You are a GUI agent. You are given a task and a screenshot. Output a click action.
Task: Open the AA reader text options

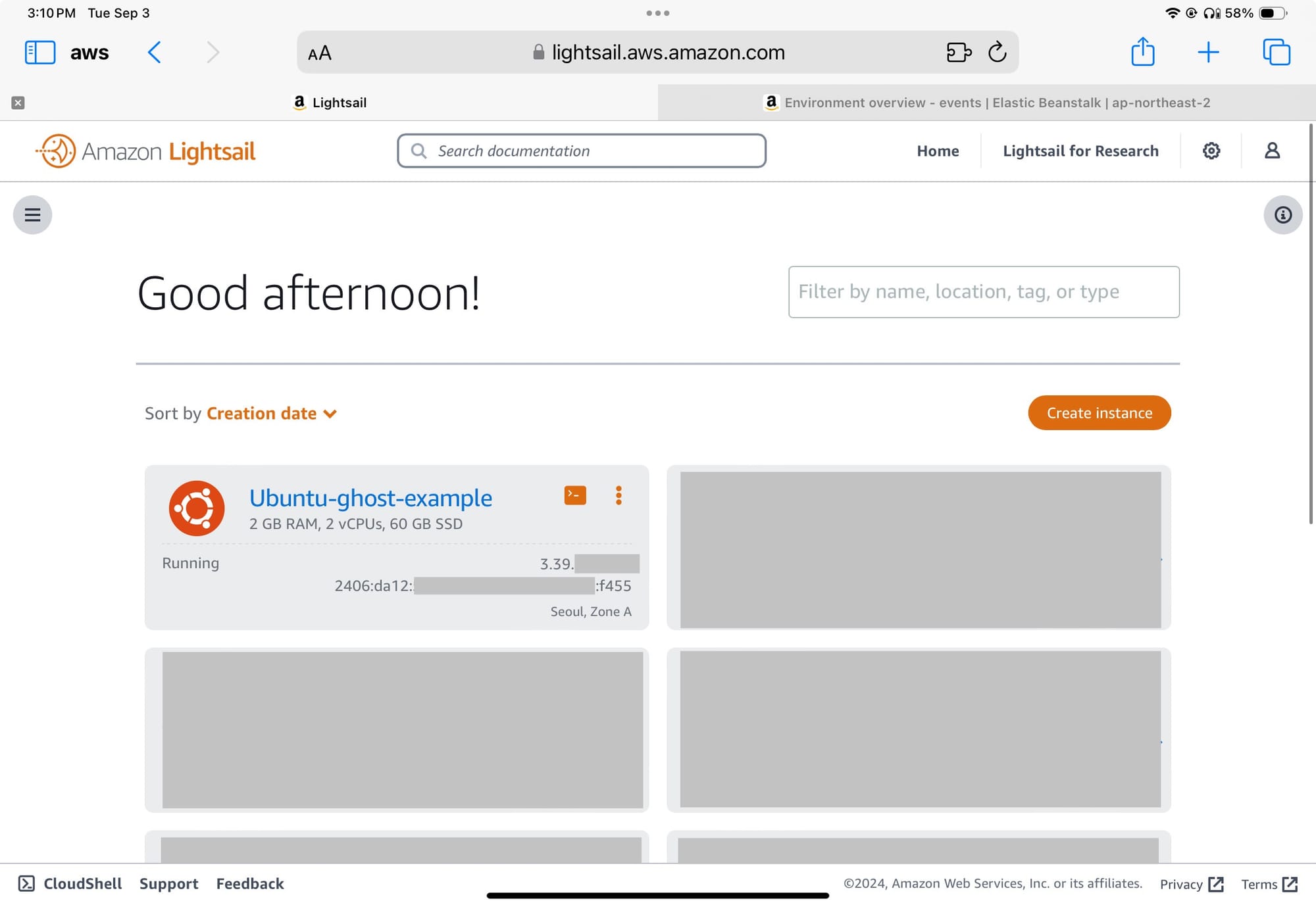pyautogui.click(x=320, y=53)
